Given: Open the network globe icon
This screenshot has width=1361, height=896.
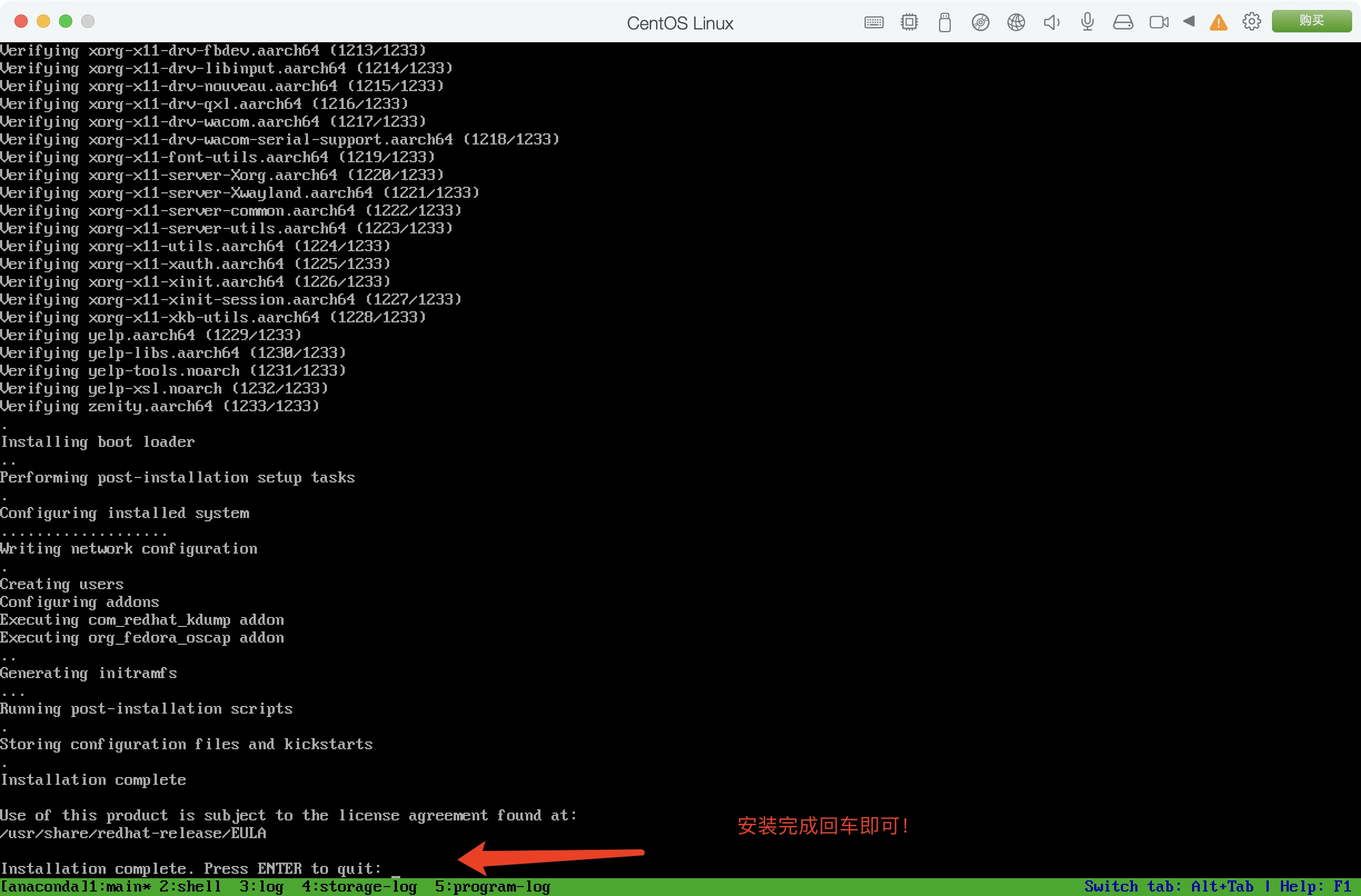Looking at the screenshot, I should [x=1016, y=22].
